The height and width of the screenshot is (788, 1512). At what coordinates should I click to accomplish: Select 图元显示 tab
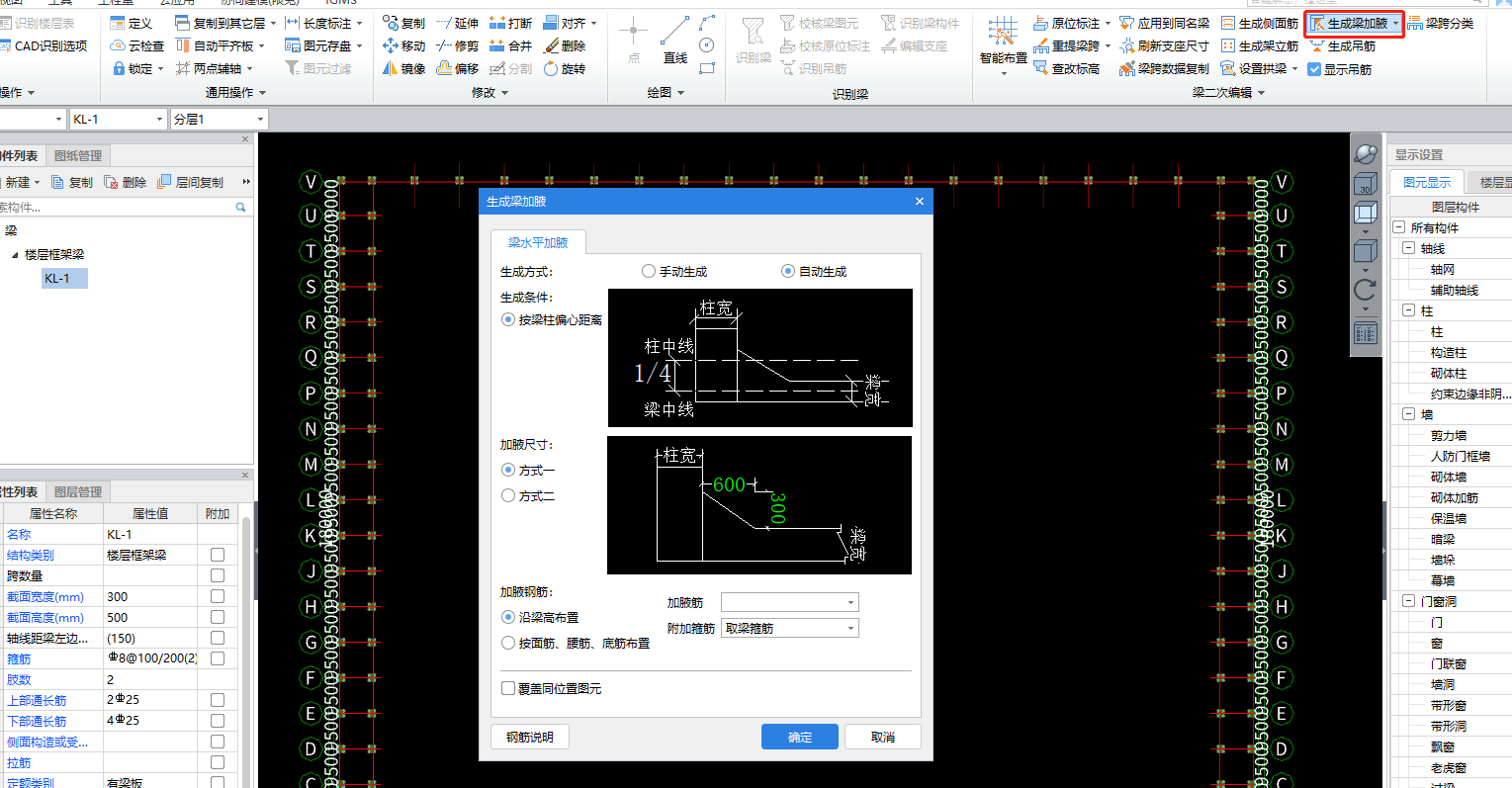(x=1427, y=182)
